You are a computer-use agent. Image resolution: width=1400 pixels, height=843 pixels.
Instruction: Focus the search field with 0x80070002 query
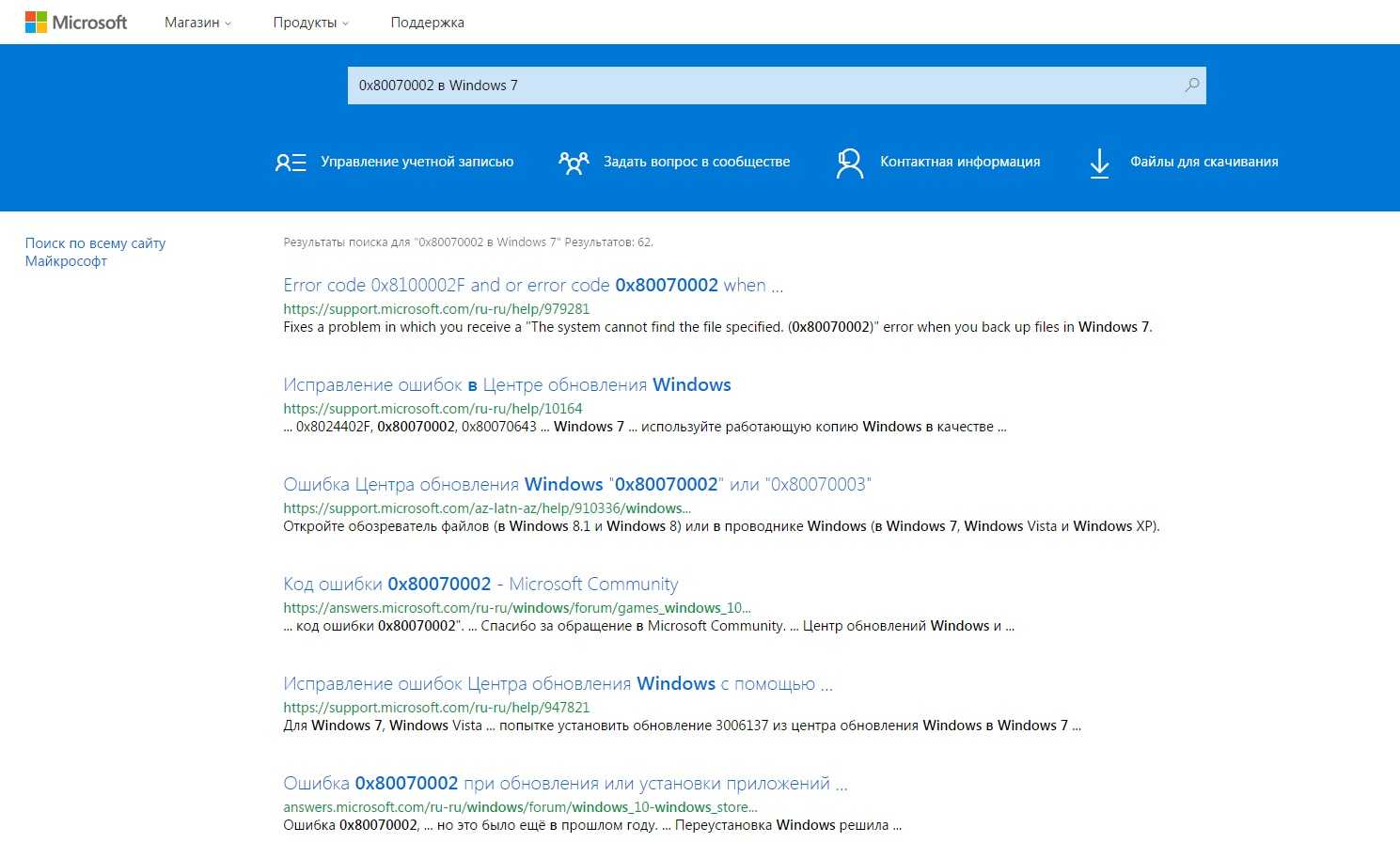[777, 86]
